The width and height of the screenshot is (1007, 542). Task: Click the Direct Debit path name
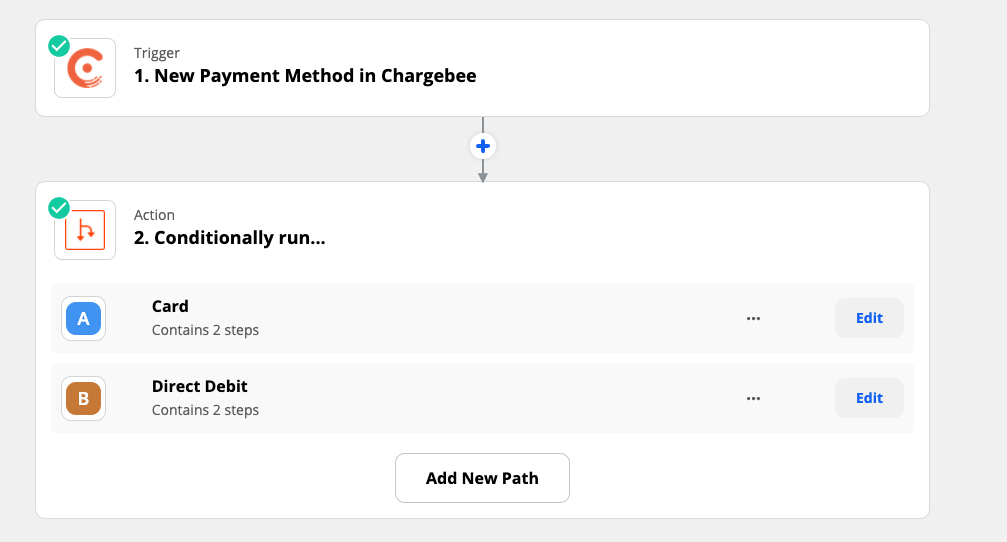coord(200,386)
